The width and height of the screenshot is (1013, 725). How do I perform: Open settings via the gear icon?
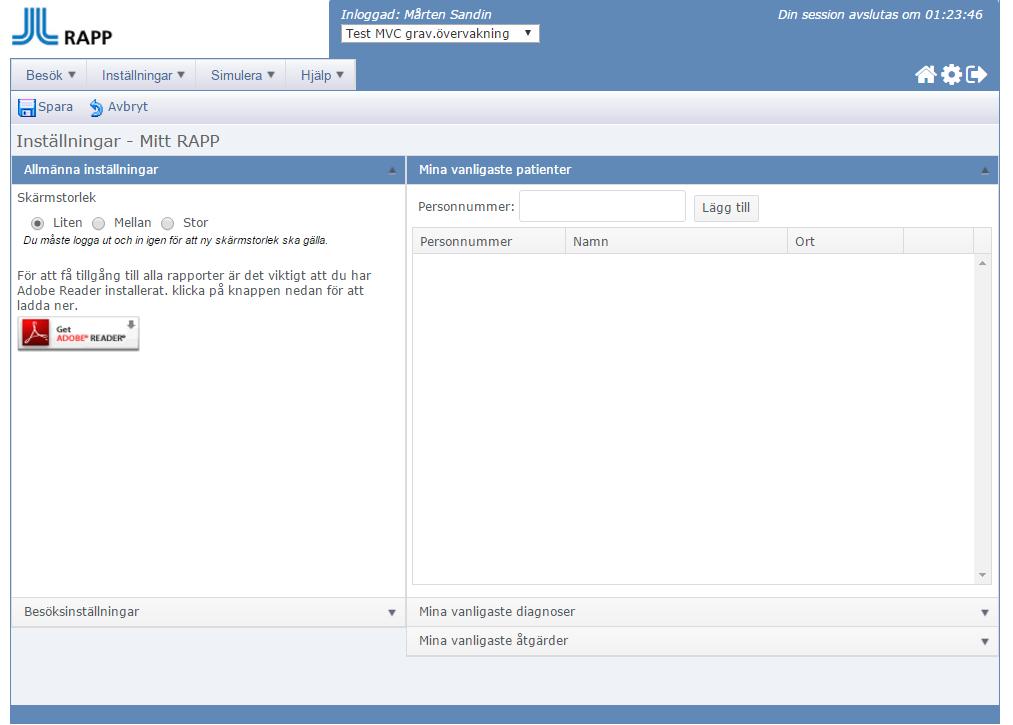(x=951, y=75)
